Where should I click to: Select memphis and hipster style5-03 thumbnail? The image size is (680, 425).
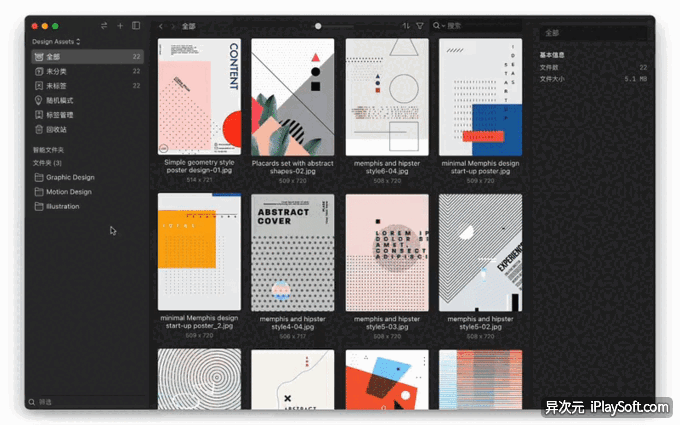pyautogui.click(x=387, y=252)
